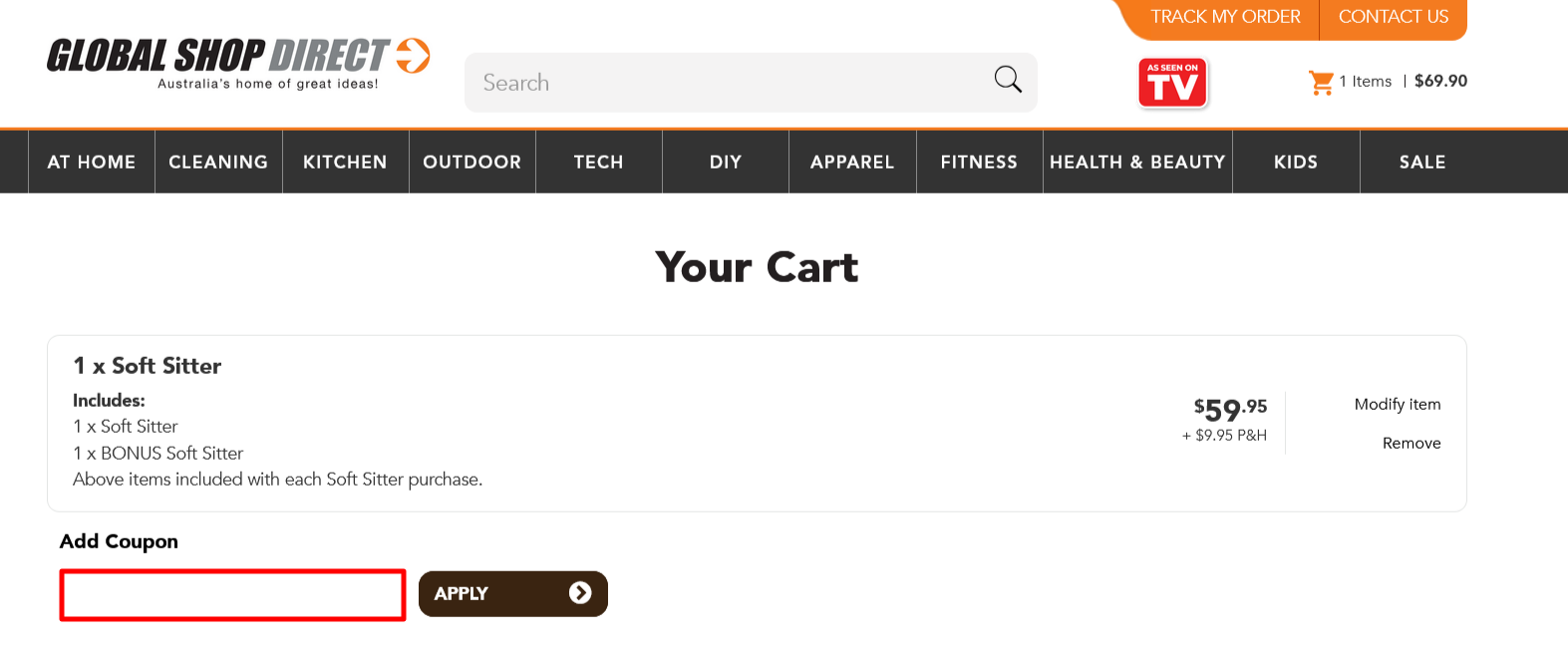Image resolution: width=1568 pixels, height=651 pixels.
Task: Open the CONTACT US link
Action: click(1394, 17)
